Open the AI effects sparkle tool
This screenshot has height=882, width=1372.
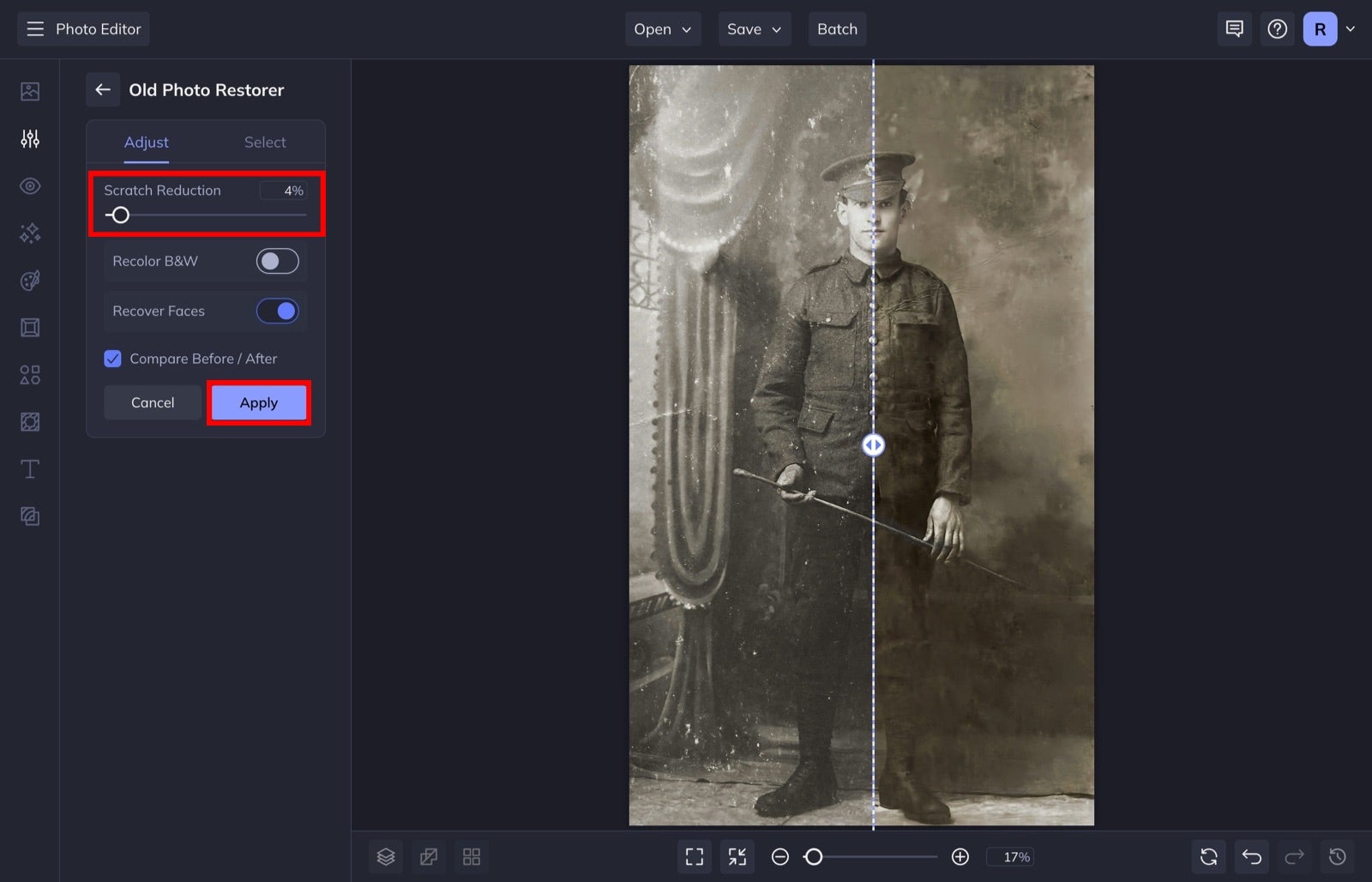pos(29,233)
